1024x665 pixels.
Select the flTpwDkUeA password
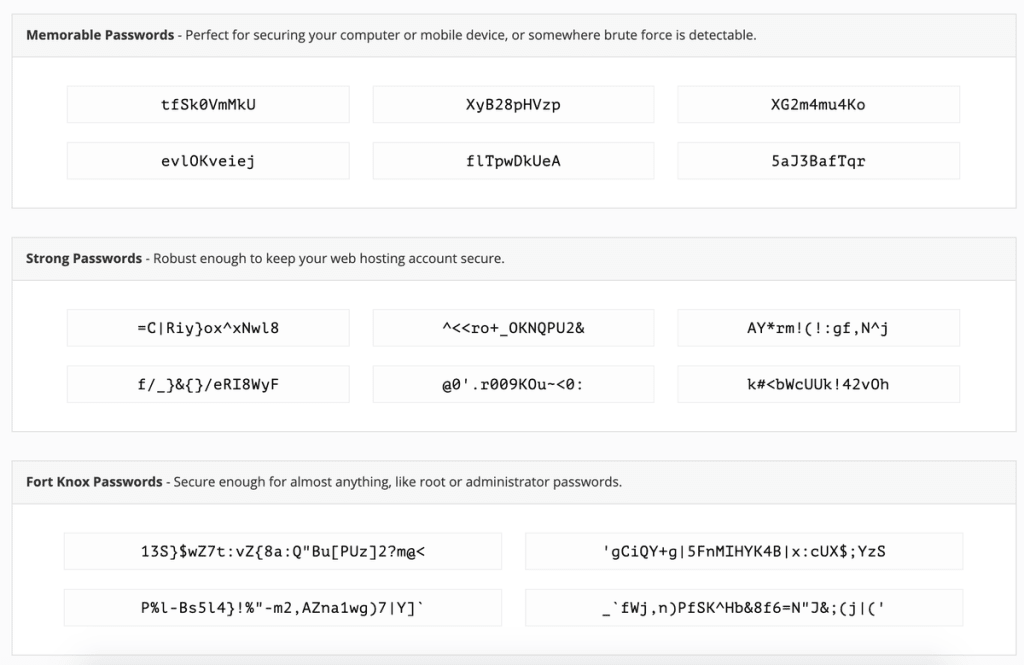(512, 160)
